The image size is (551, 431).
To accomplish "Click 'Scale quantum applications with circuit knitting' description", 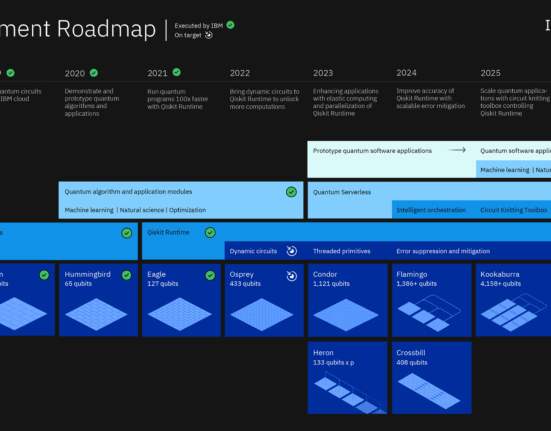I will coord(515,102).
